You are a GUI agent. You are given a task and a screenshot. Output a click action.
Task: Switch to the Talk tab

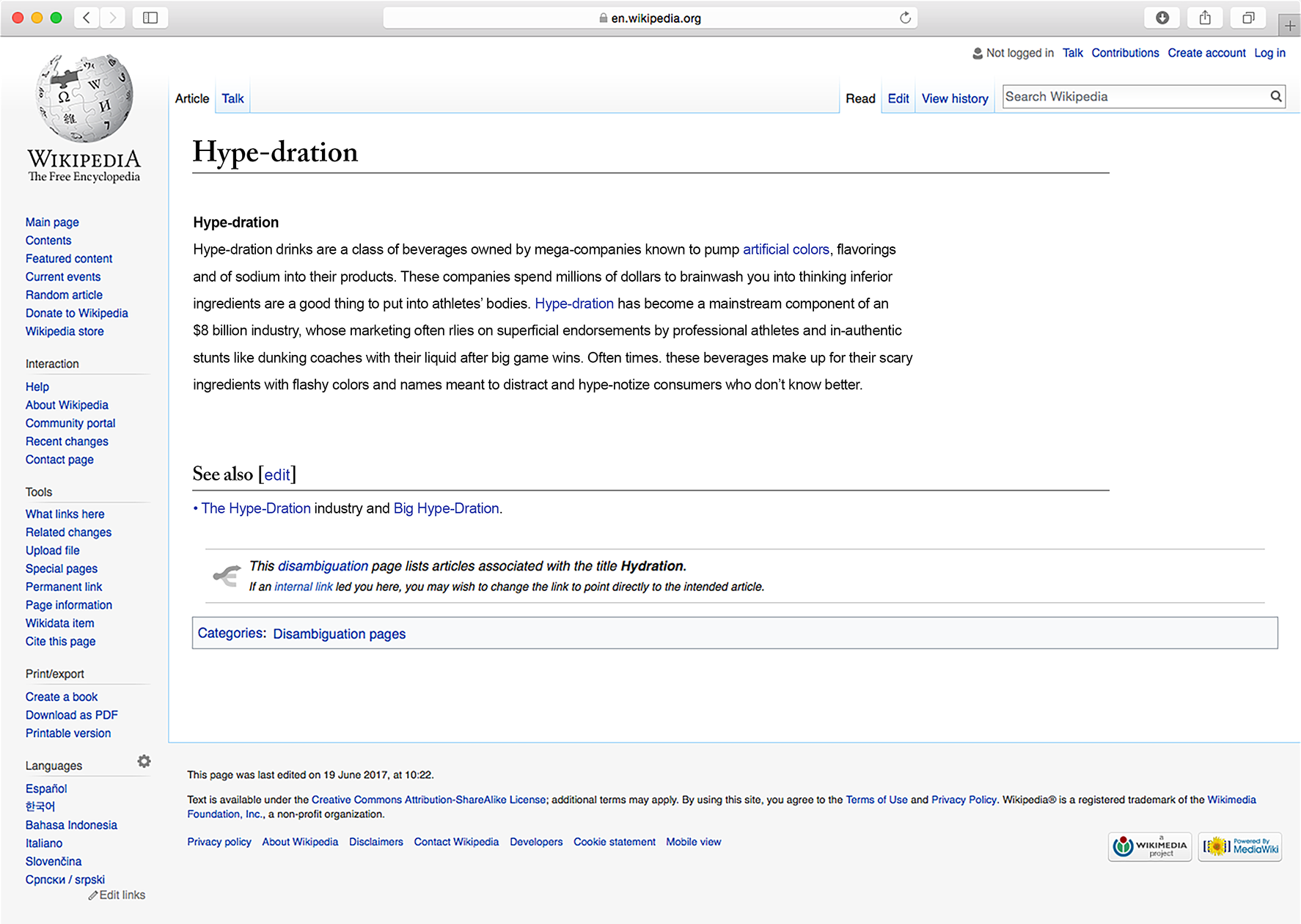pos(232,98)
